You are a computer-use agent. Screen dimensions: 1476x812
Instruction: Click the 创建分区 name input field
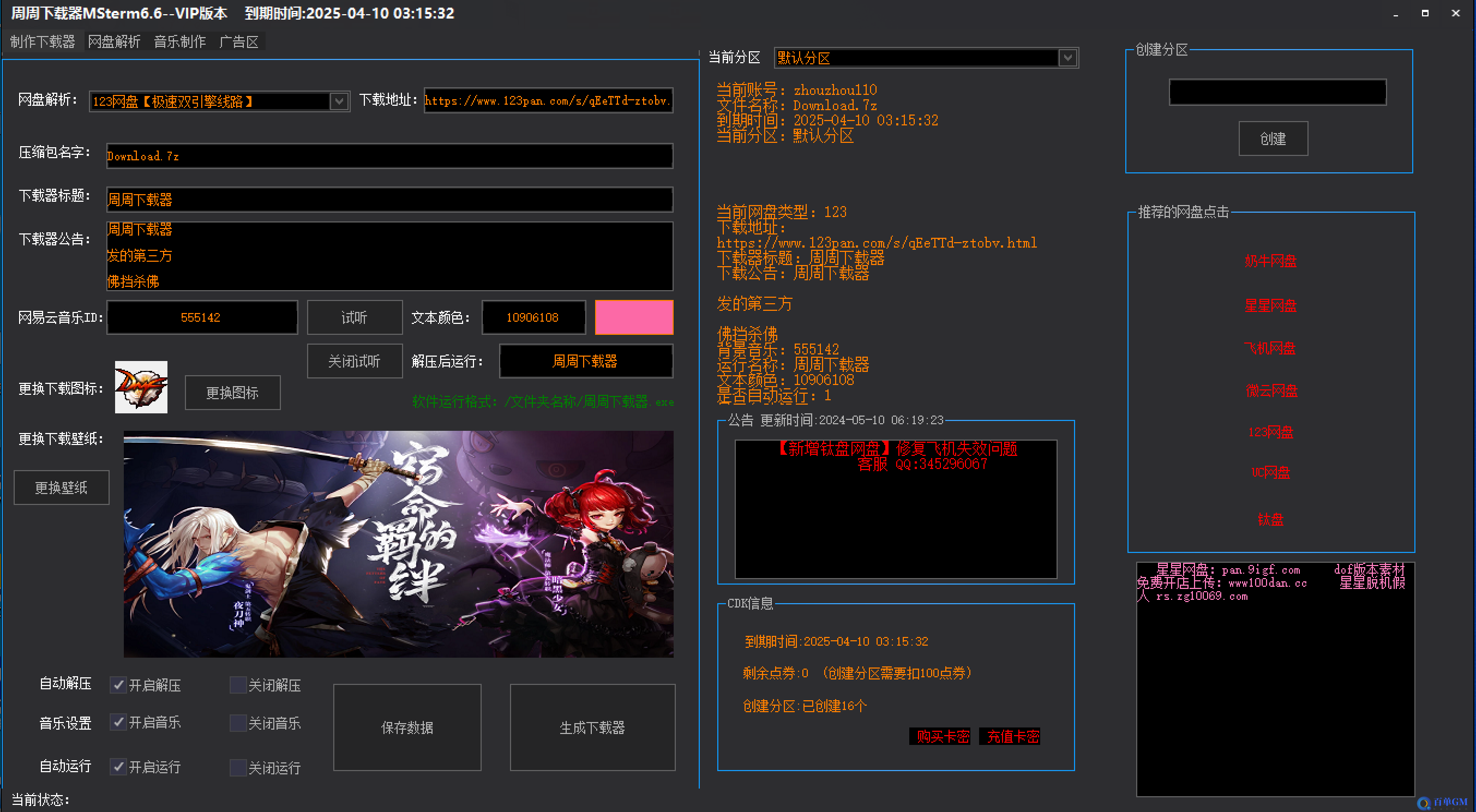coord(1277,92)
